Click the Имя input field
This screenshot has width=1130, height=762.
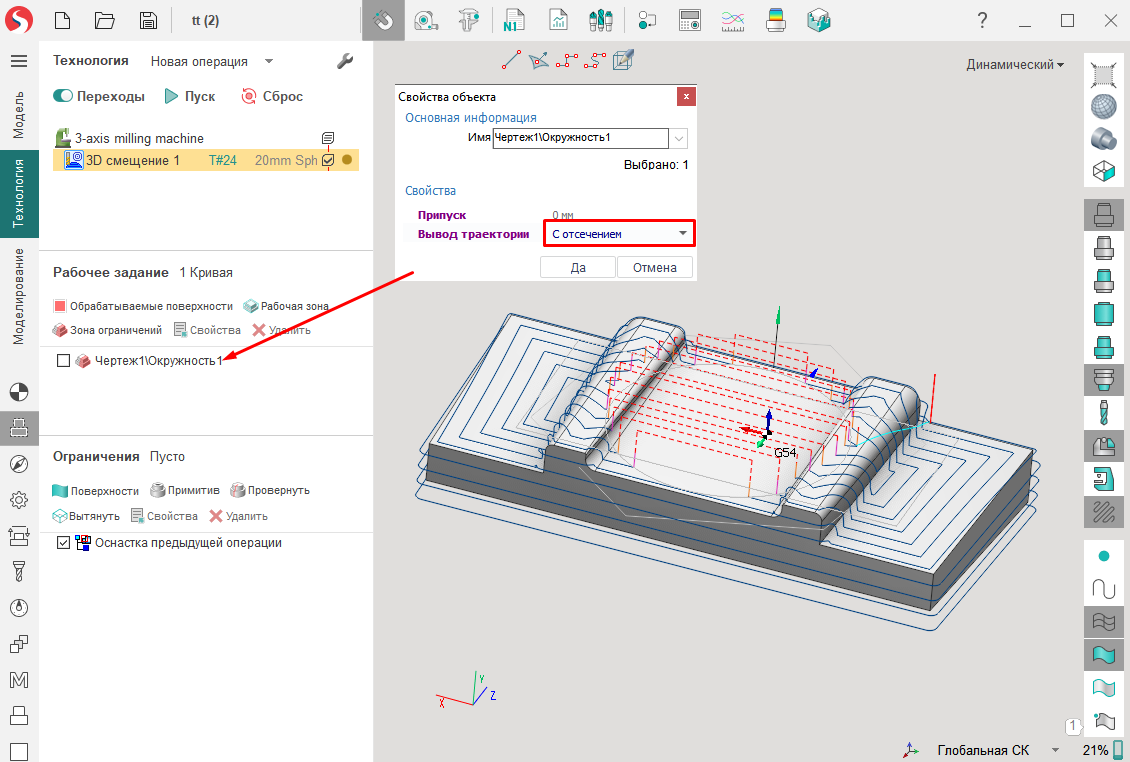pos(580,138)
